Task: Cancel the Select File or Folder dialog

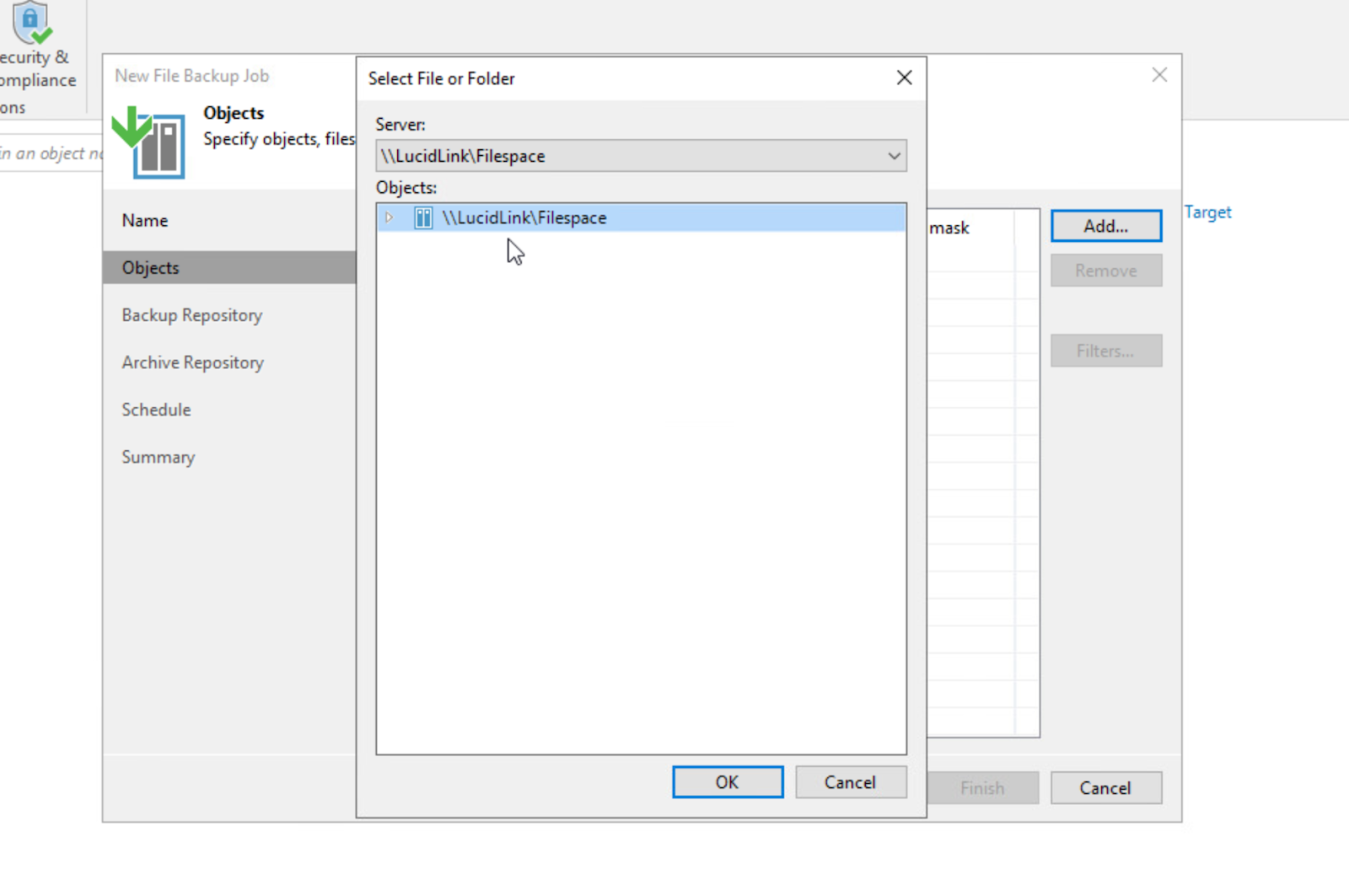Action: pyautogui.click(x=851, y=782)
